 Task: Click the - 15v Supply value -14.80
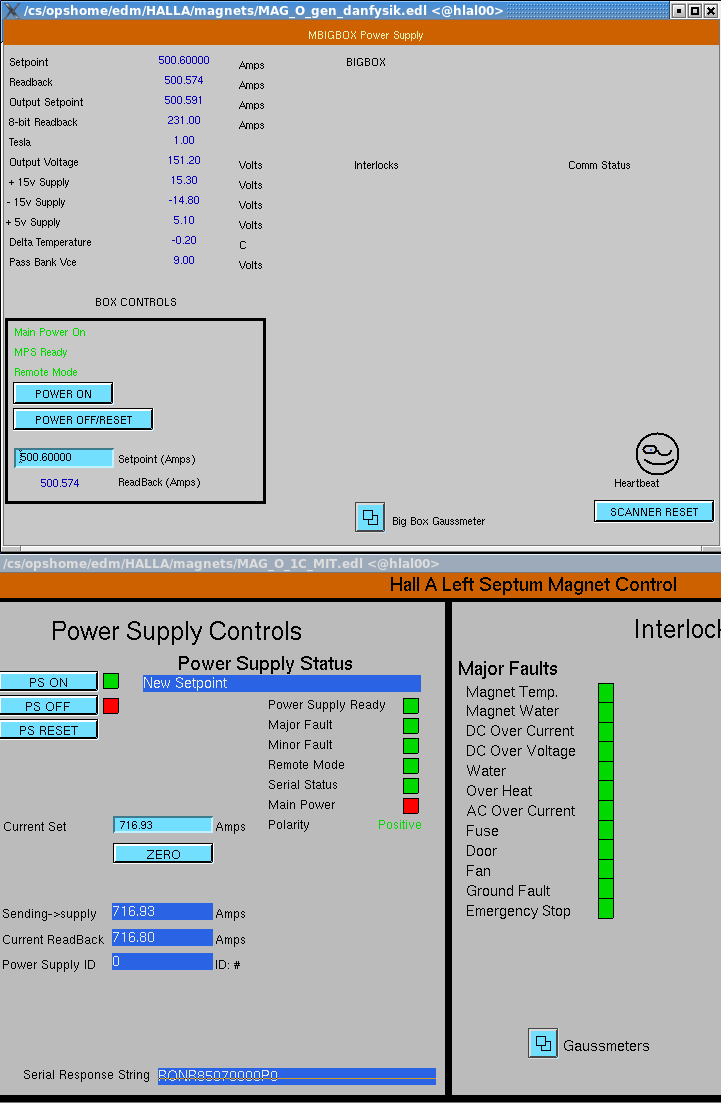click(184, 200)
